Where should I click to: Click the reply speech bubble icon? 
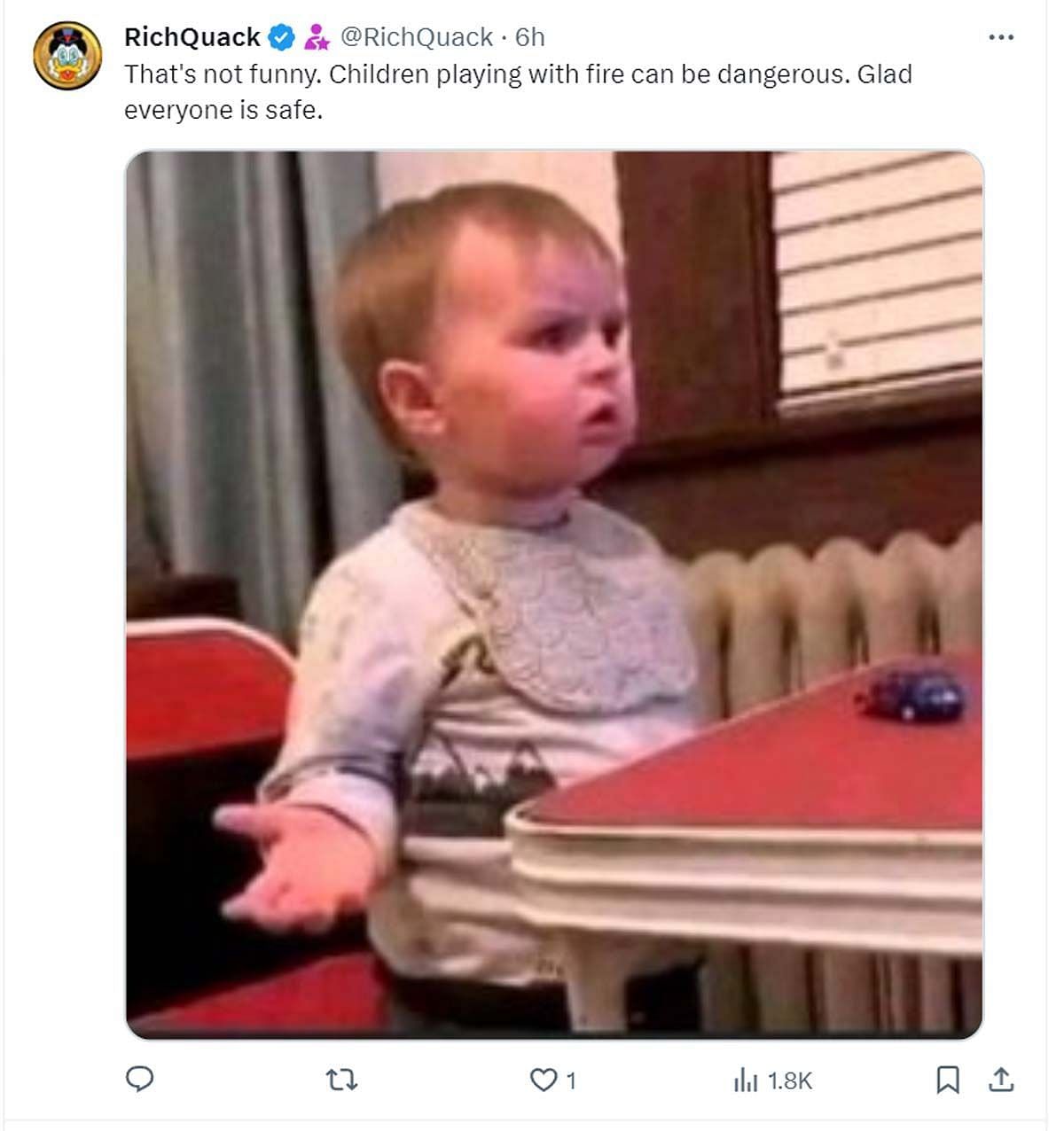click(139, 1080)
